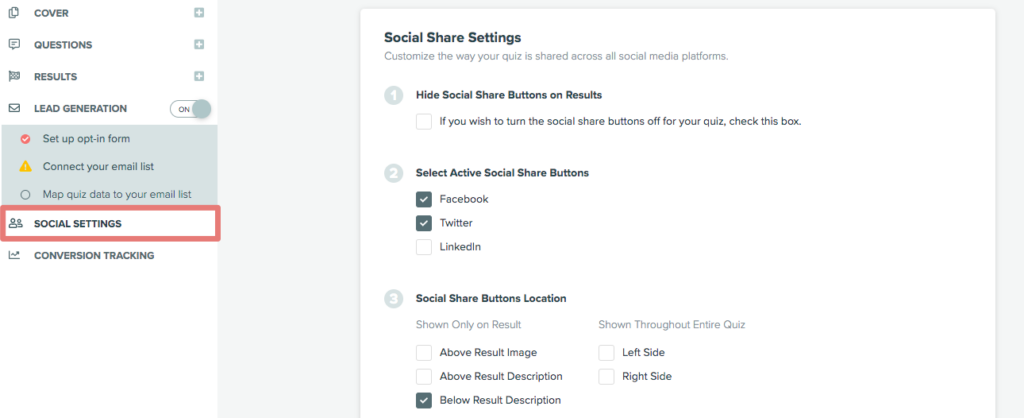Expand Results section with plus button
This screenshot has width=1024, height=418.
click(x=199, y=76)
